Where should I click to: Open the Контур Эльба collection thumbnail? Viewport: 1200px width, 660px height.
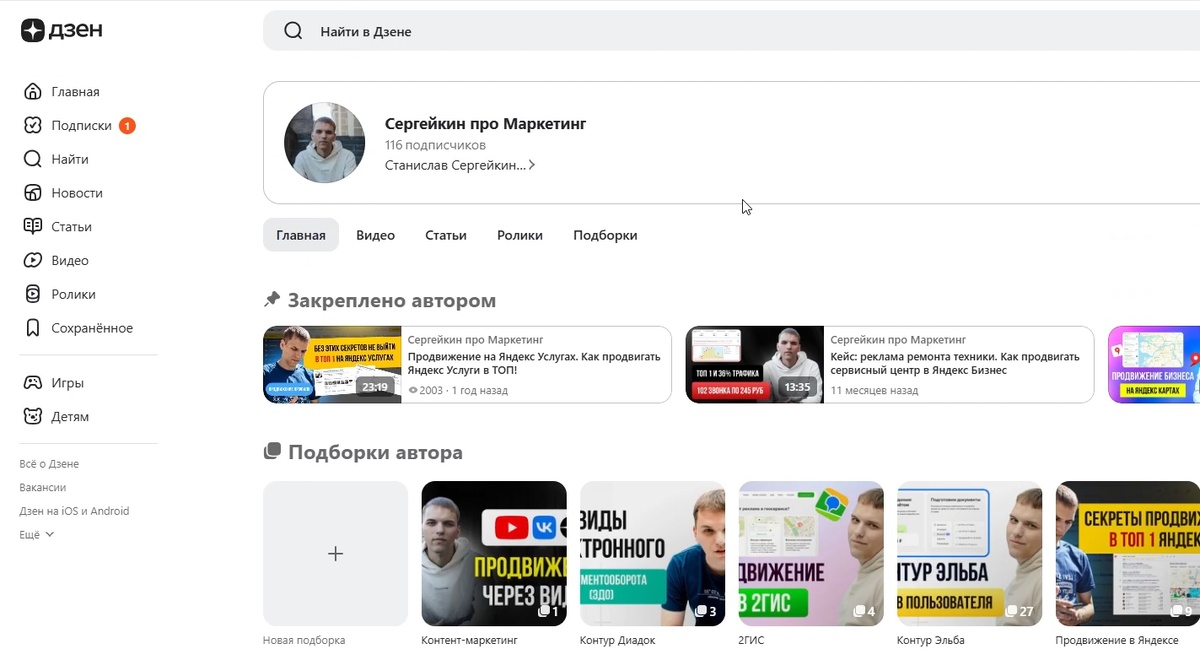(x=969, y=554)
